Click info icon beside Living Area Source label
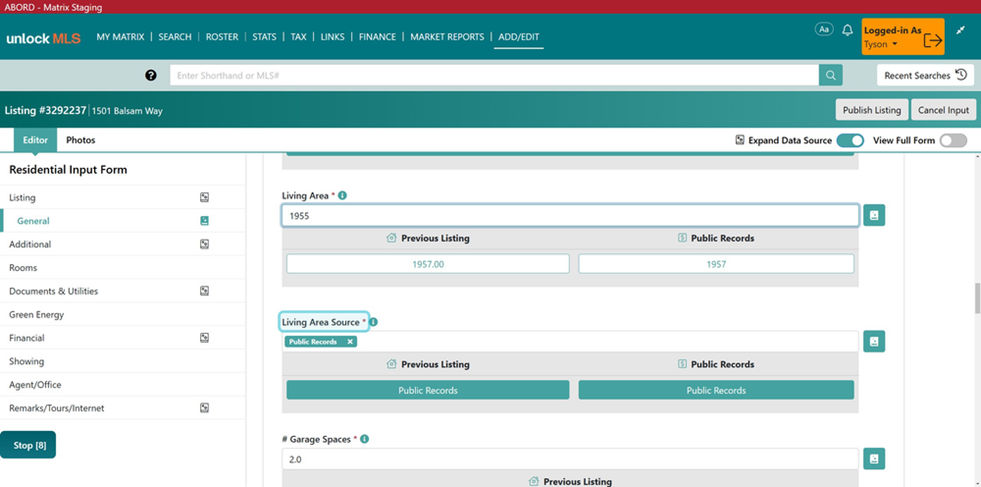 pyautogui.click(x=374, y=322)
